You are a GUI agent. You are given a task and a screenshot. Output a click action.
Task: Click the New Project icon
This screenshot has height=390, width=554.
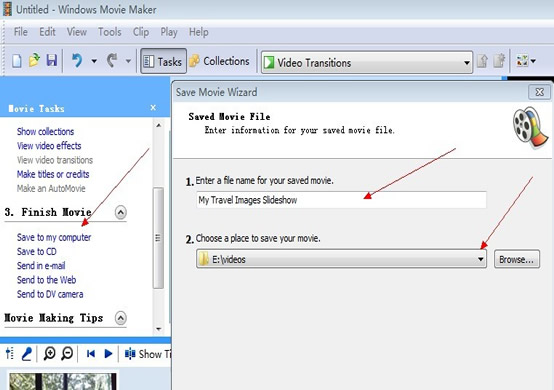tap(17, 61)
